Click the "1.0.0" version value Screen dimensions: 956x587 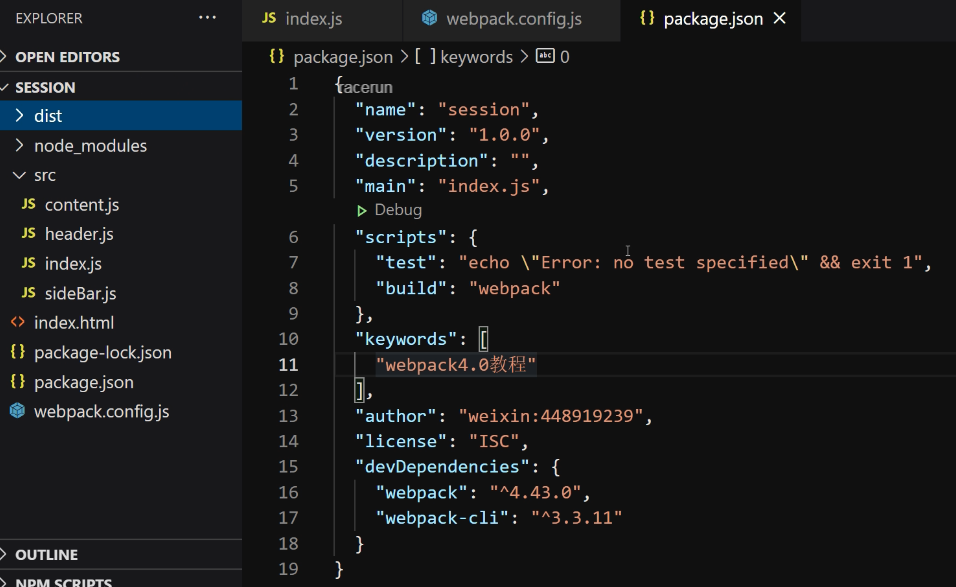tap(504, 135)
